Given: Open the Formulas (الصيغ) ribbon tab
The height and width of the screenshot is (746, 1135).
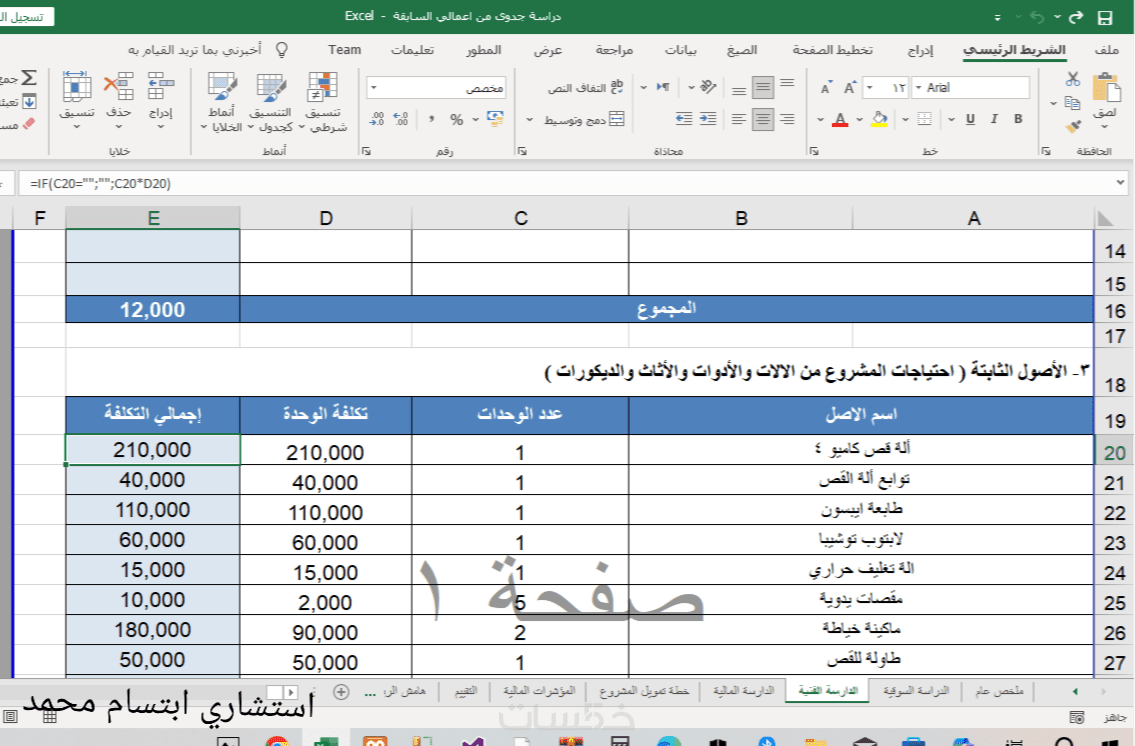Looking at the screenshot, I should tap(742, 50).
